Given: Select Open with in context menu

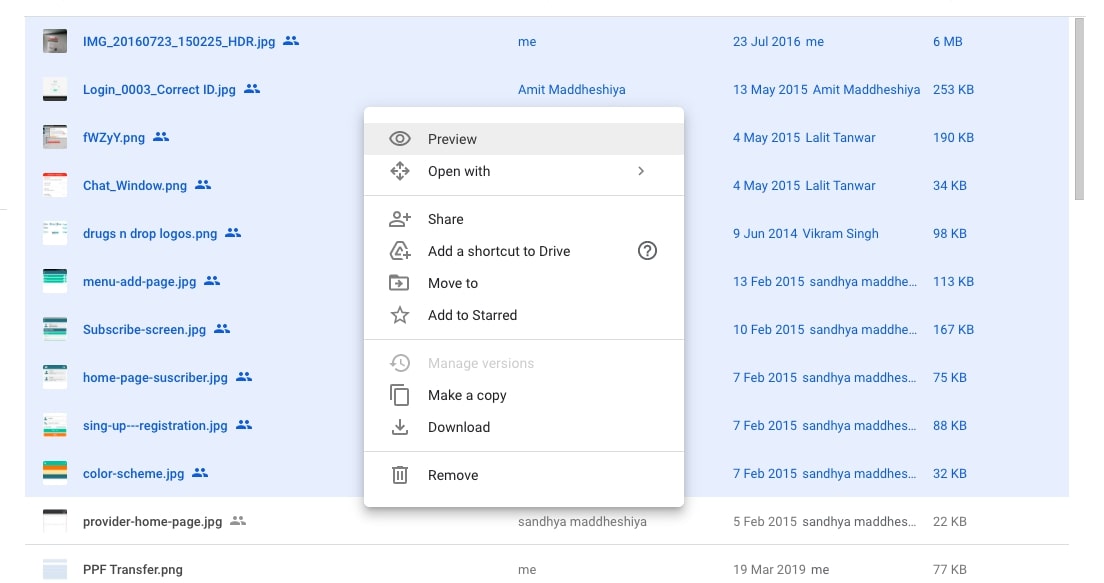Looking at the screenshot, I should tap(524, 171).
